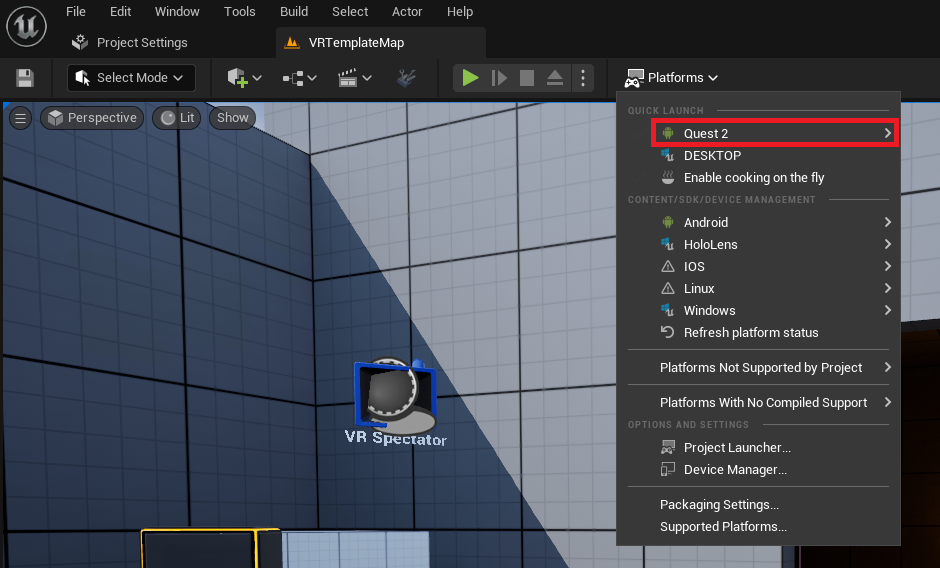Screen dimensions: 940x568
Task: Expand Platforms With No Compiled Support
Action: (758, 402)
